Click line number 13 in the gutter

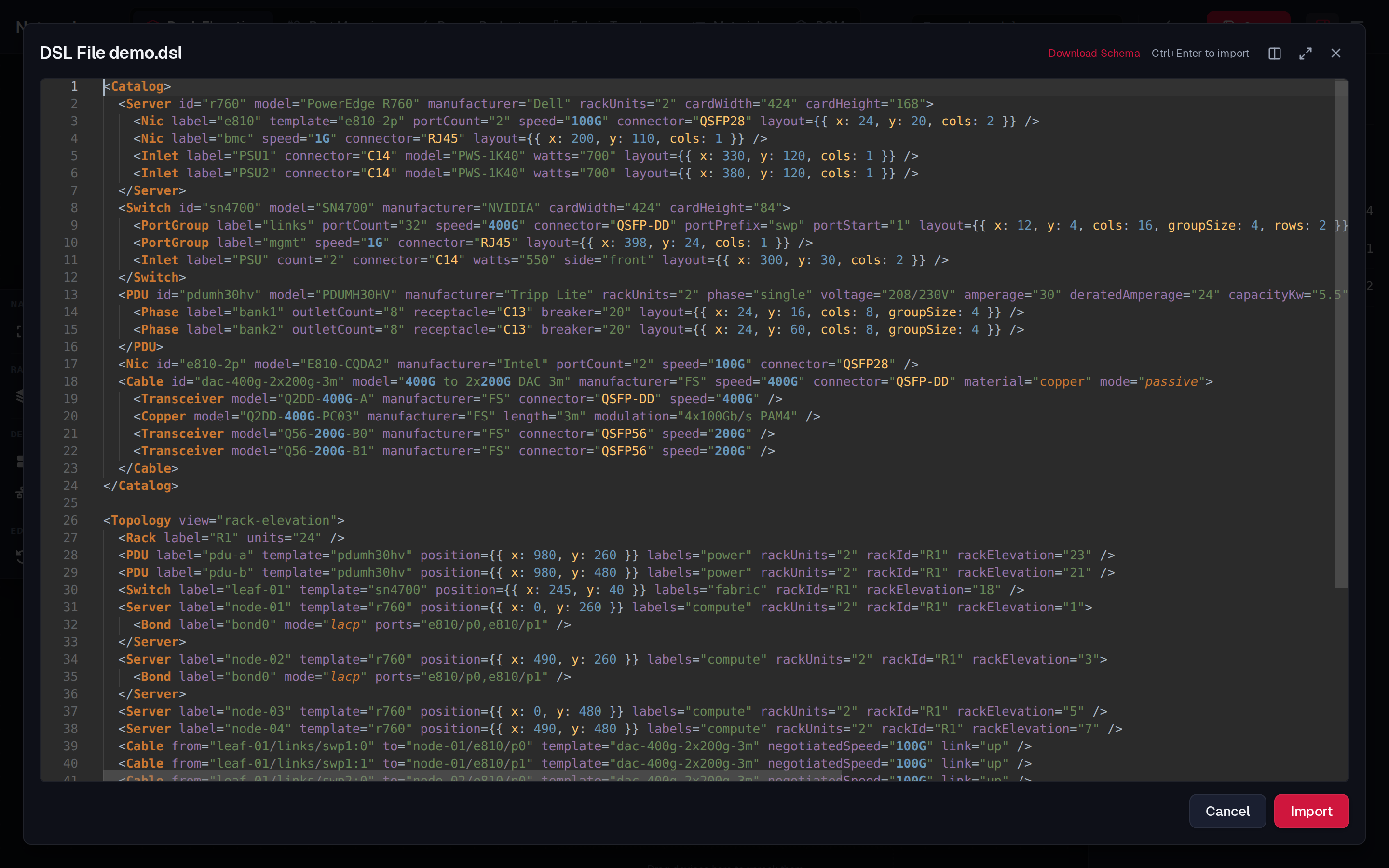[70, 295]
